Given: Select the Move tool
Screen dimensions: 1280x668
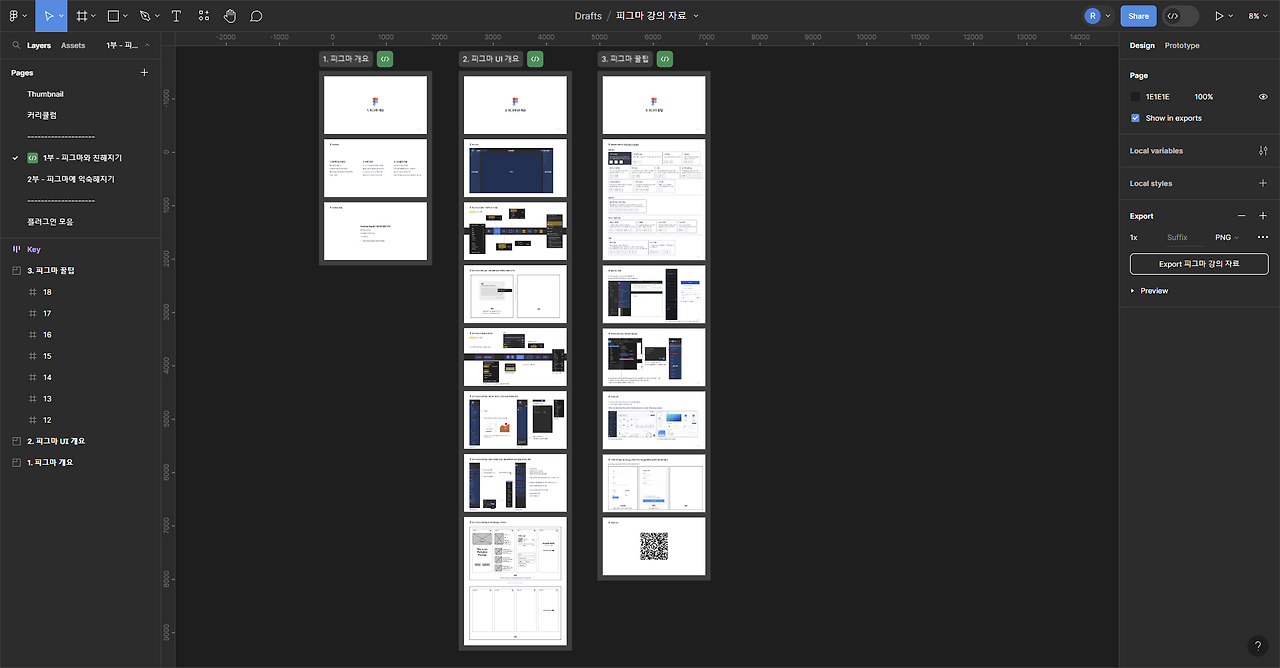Looking at the screenshot, I should pyautogui.click(x=48, y=16).
